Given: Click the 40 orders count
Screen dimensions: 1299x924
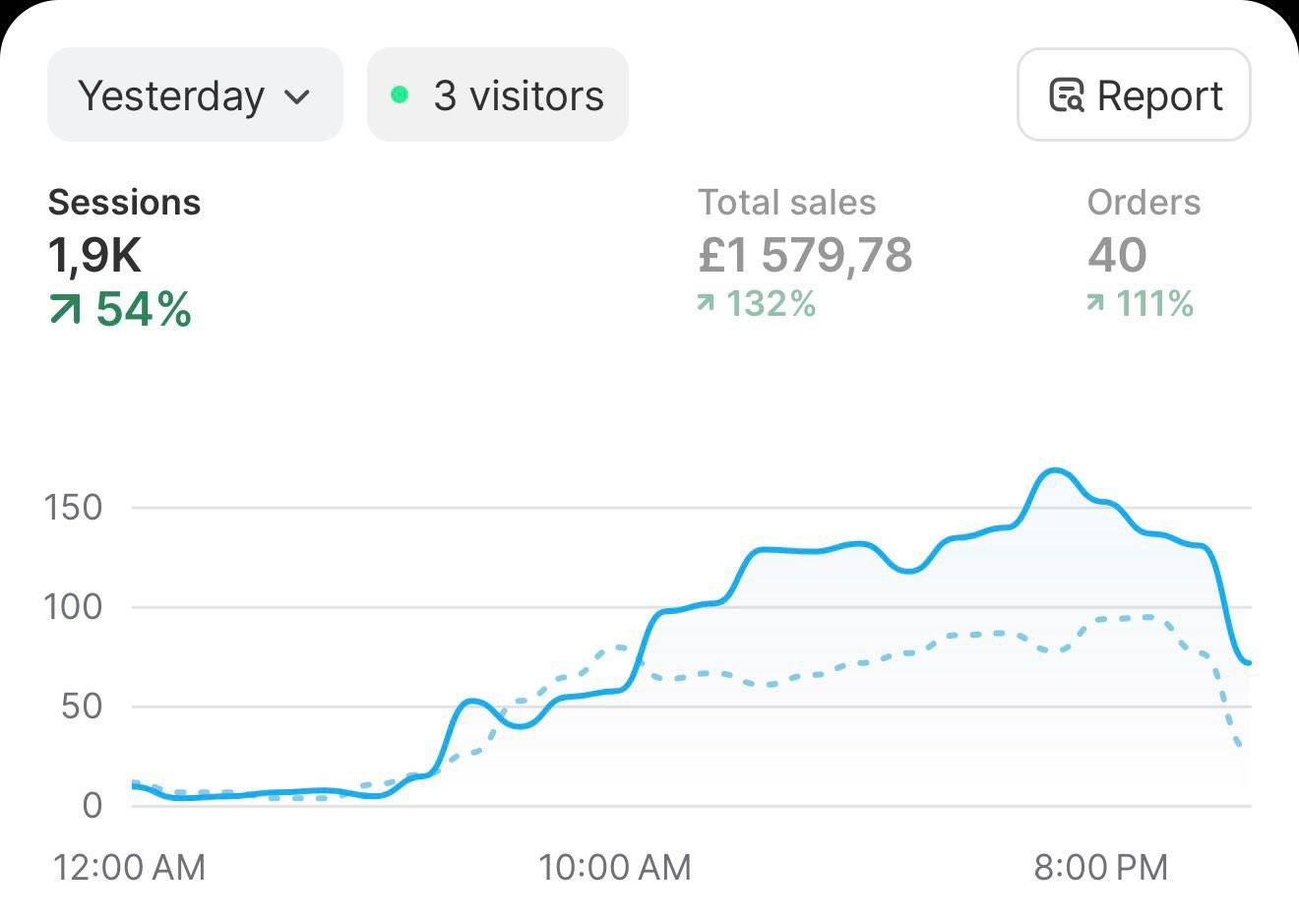Looking at the screenshot, I should coord(1117,255).
